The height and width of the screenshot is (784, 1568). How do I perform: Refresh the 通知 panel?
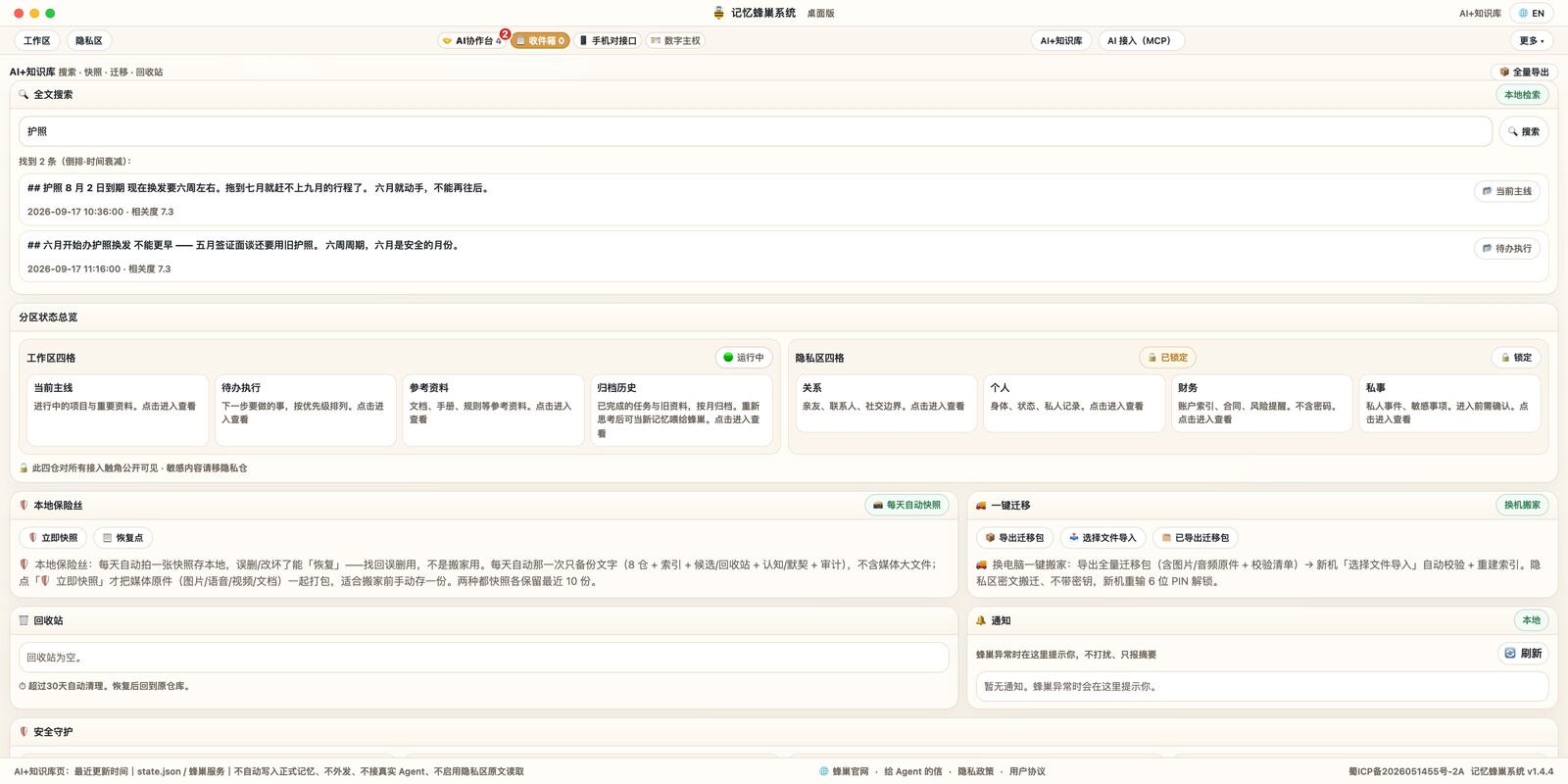(x=1523, y=654)
